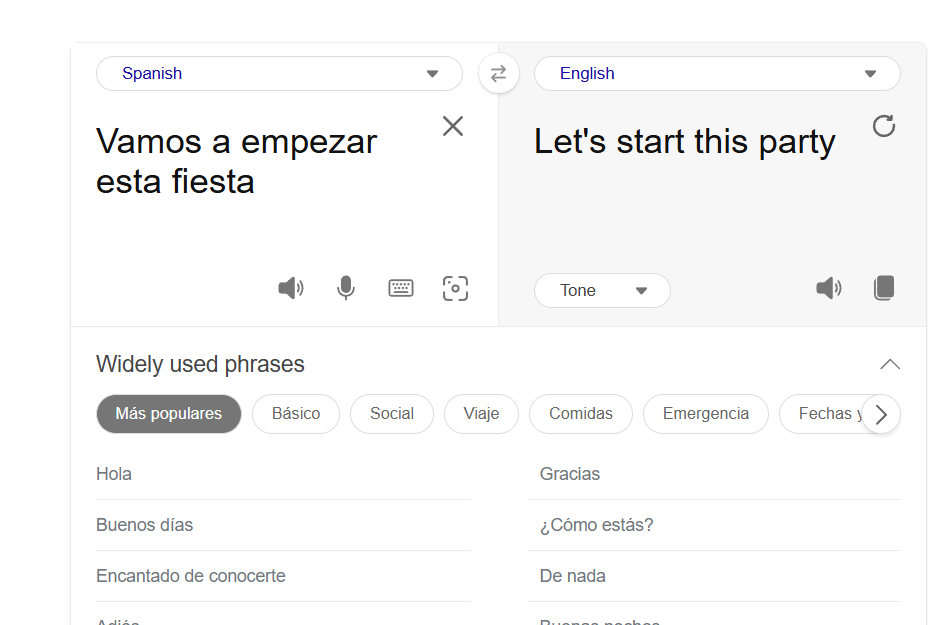This screenshot has height=625, width=930.
Task: Copy the English translation
Action: pyautogui.click(x=884, y=288)
